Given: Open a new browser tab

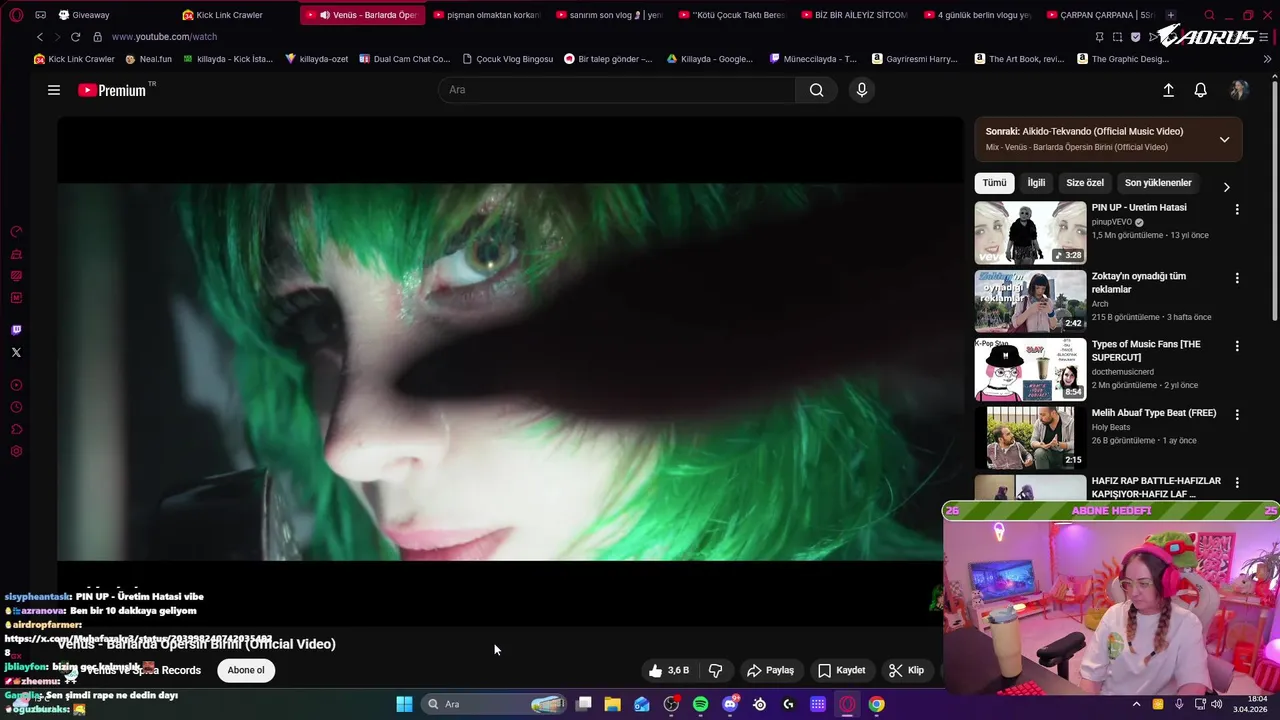Looking at the screenshot, I should pyautogui.click(x=1170, y=15).
